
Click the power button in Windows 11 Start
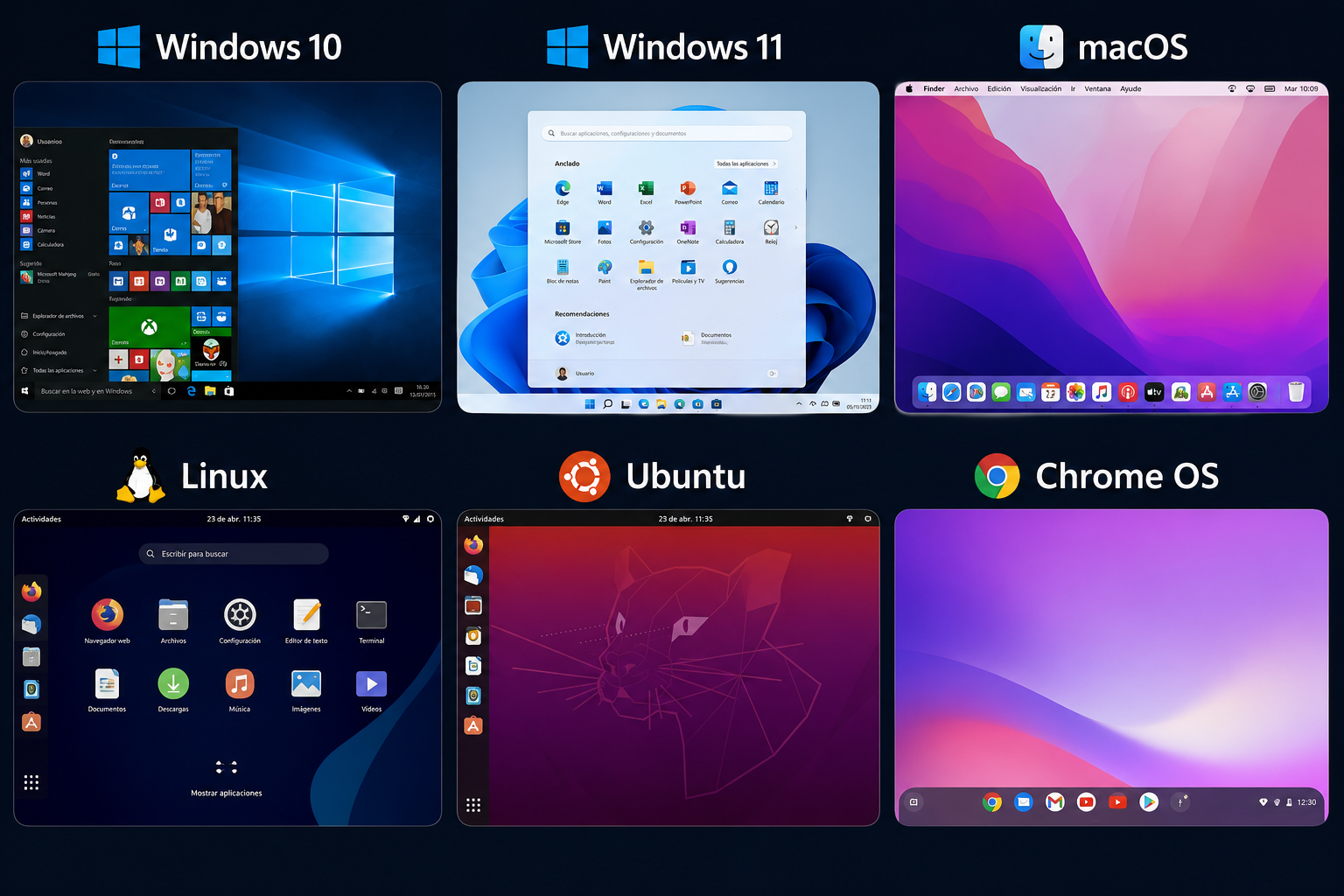pos(773,374)
